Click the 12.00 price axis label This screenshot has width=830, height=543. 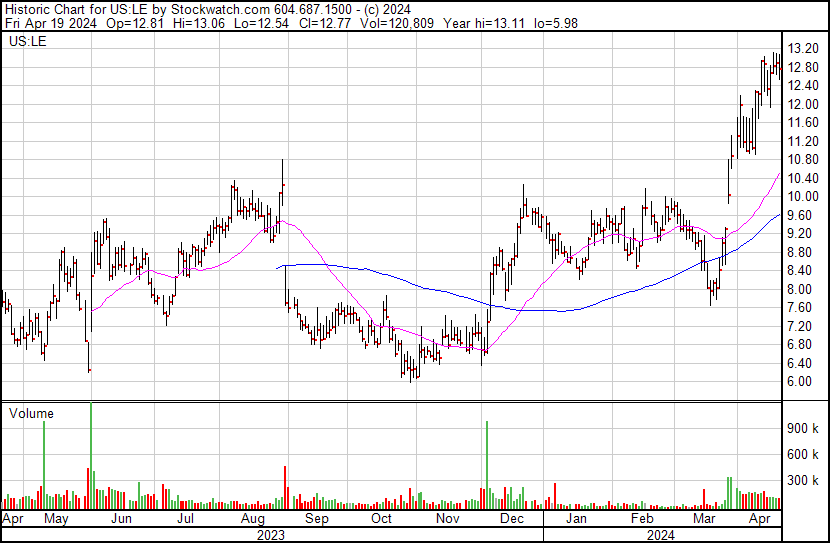(x=803, y=104)
